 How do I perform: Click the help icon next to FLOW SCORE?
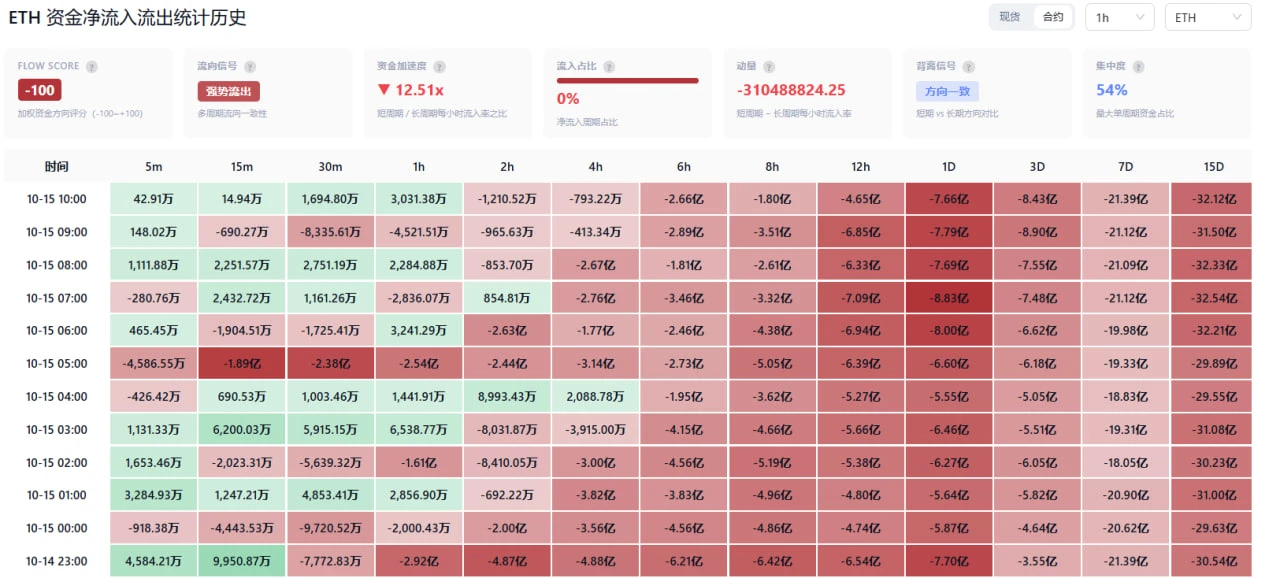[92, 67]
